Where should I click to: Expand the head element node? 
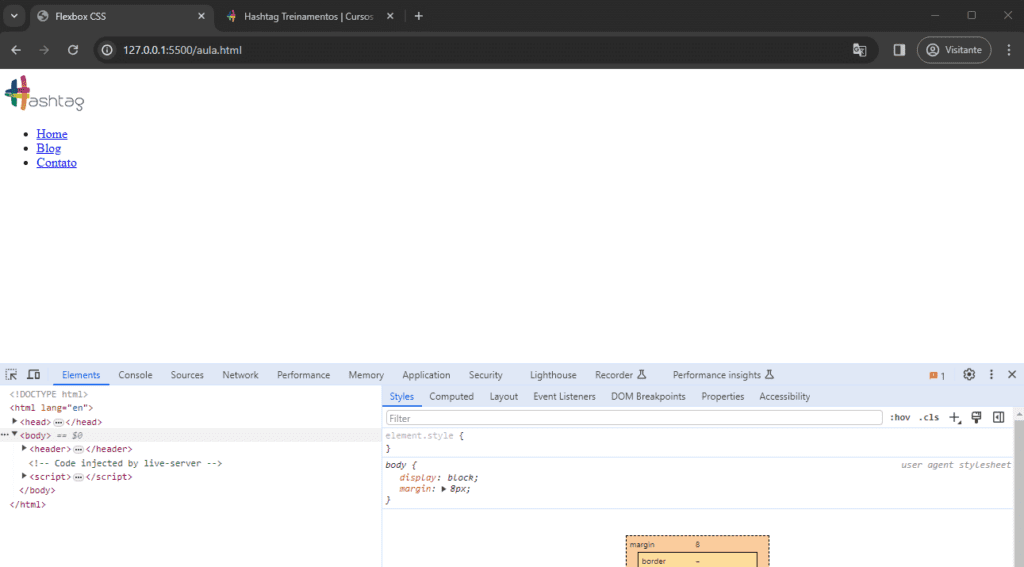[14, 421]
